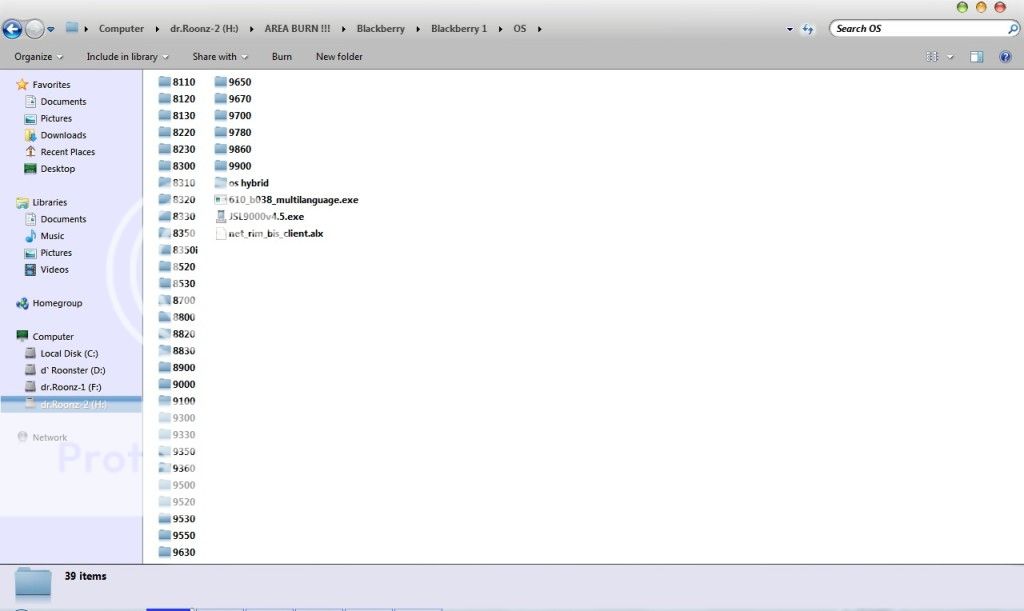This screenshot has height=611, width=1024.
Task: Select the 8300 folder icon
Action: tap(165, 166)
